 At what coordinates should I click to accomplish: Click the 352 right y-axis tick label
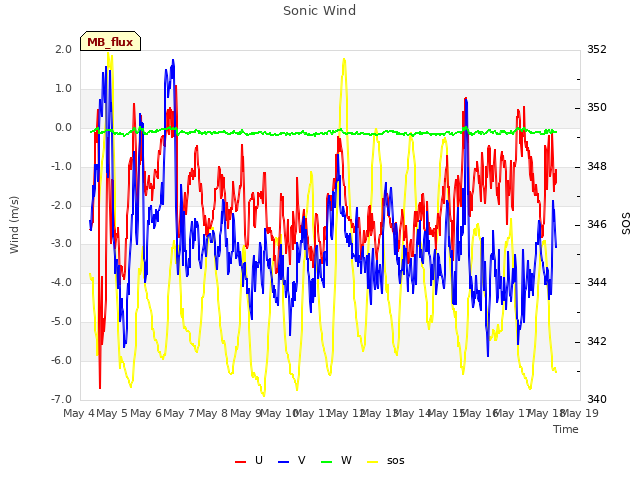(597, 49)
